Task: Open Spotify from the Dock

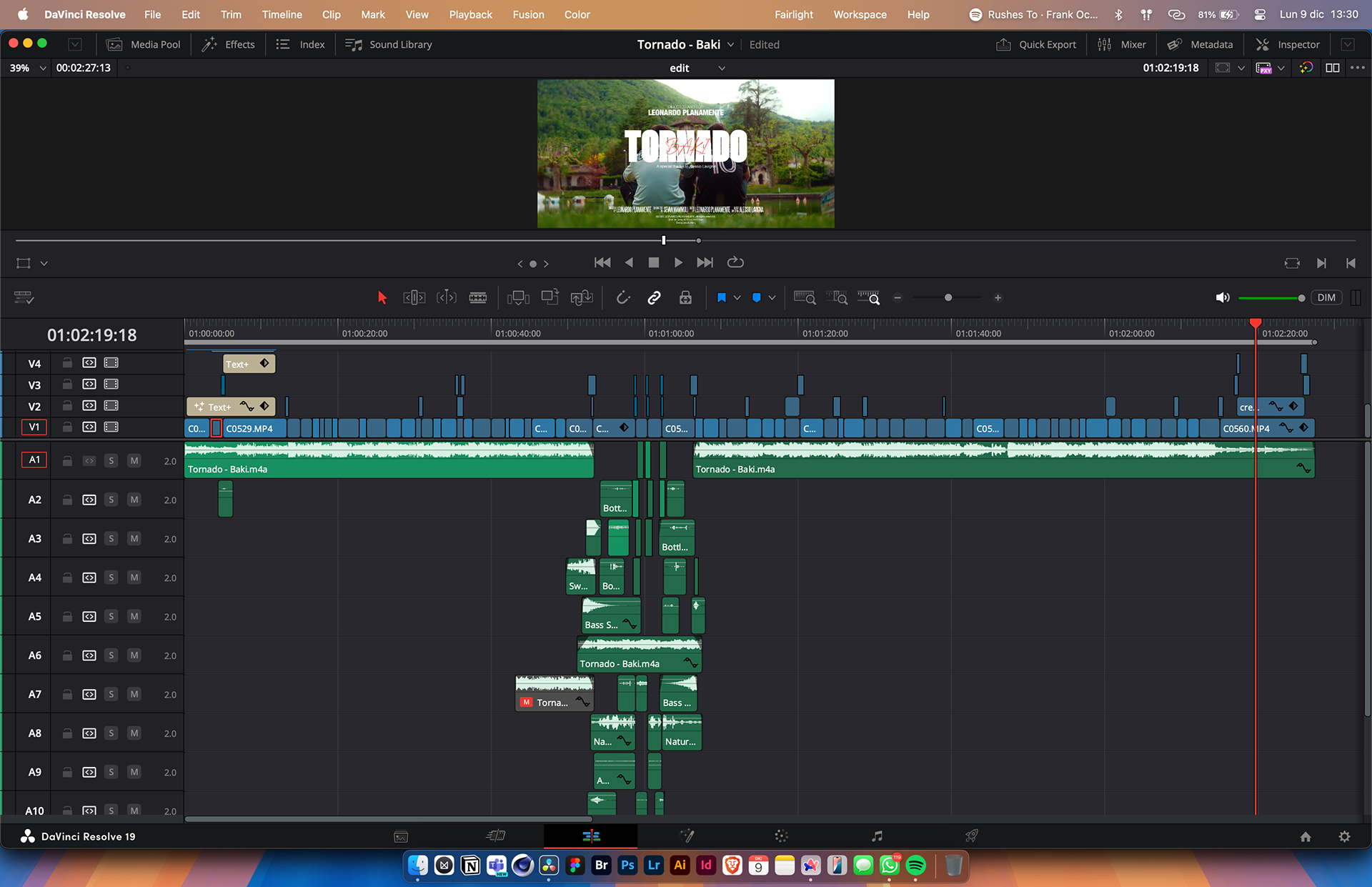Action: click(x=916, y=866)
